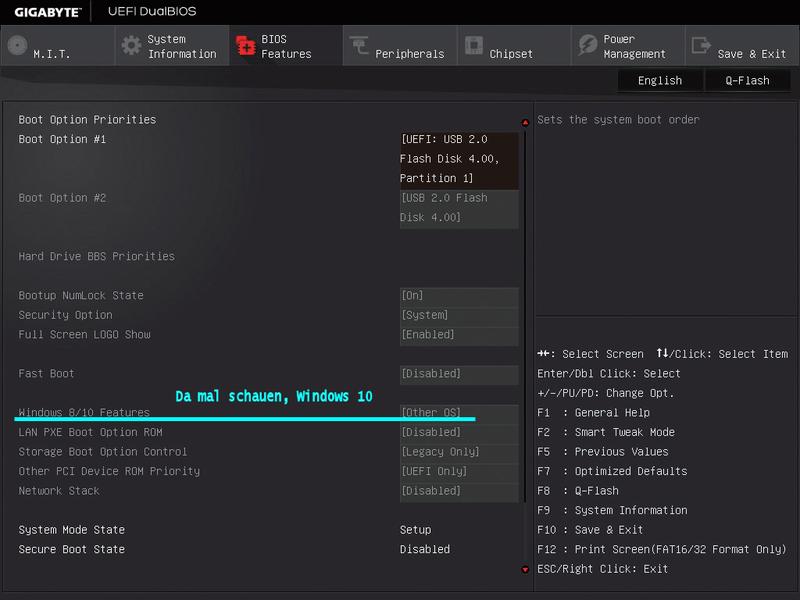This screenshot has width=800, height=600.
Task: Click the Power Management leaf icon
Action: (588, 45)
